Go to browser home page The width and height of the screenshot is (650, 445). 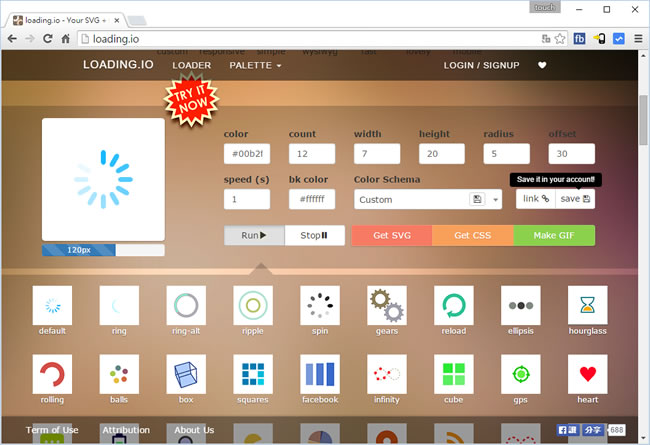click(65, 39)
